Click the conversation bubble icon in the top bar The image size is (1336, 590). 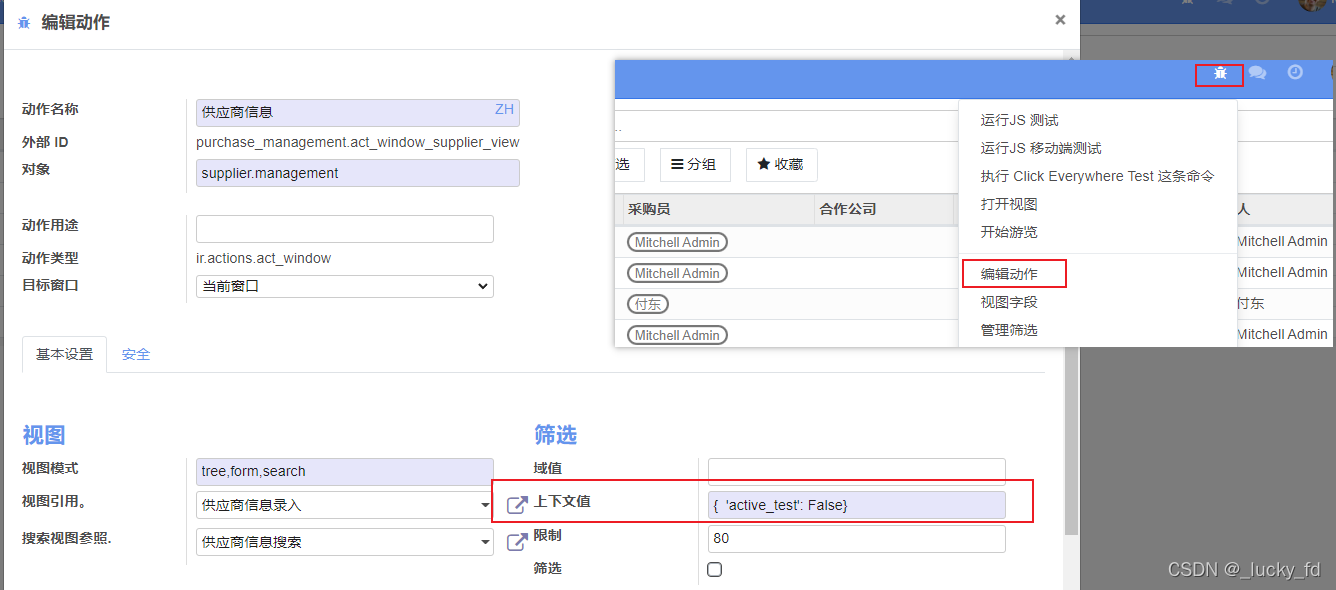pyautogui.click(x=1257, y=72)
